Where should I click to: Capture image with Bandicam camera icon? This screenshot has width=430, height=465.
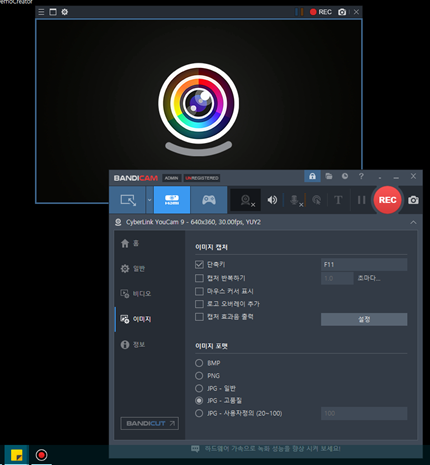413,200
